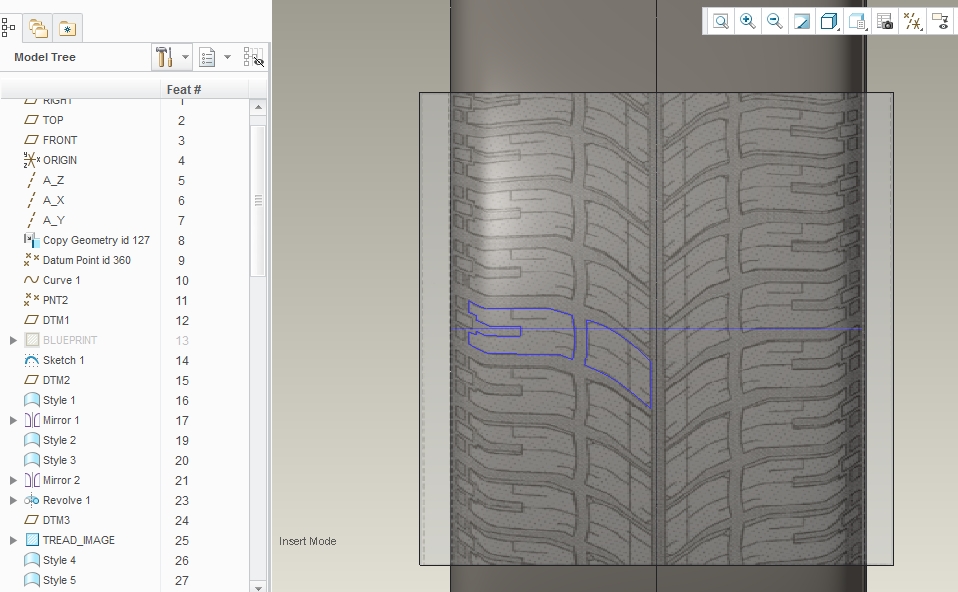
Task: Select the Curve 1 feature icon
Action: coord(31,280)
